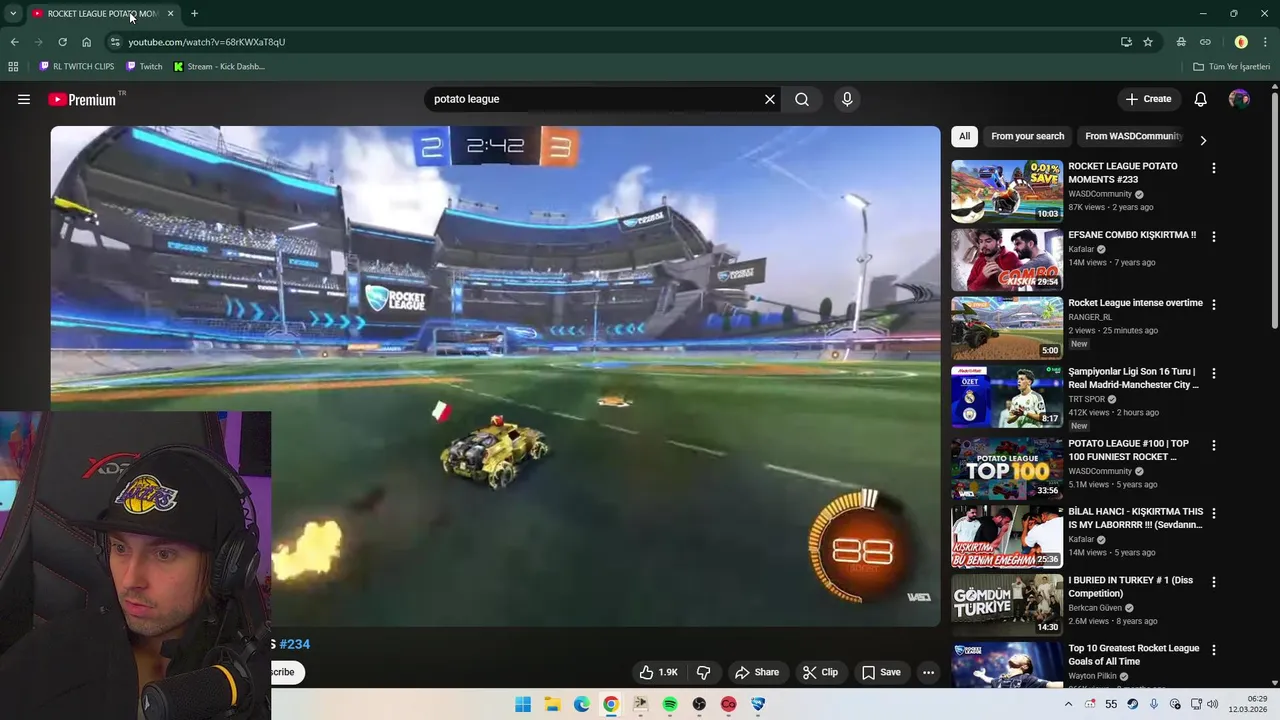Open the YouTube account avatar menu
This screenshot has height=720, width=1280.
(1239, 99)
